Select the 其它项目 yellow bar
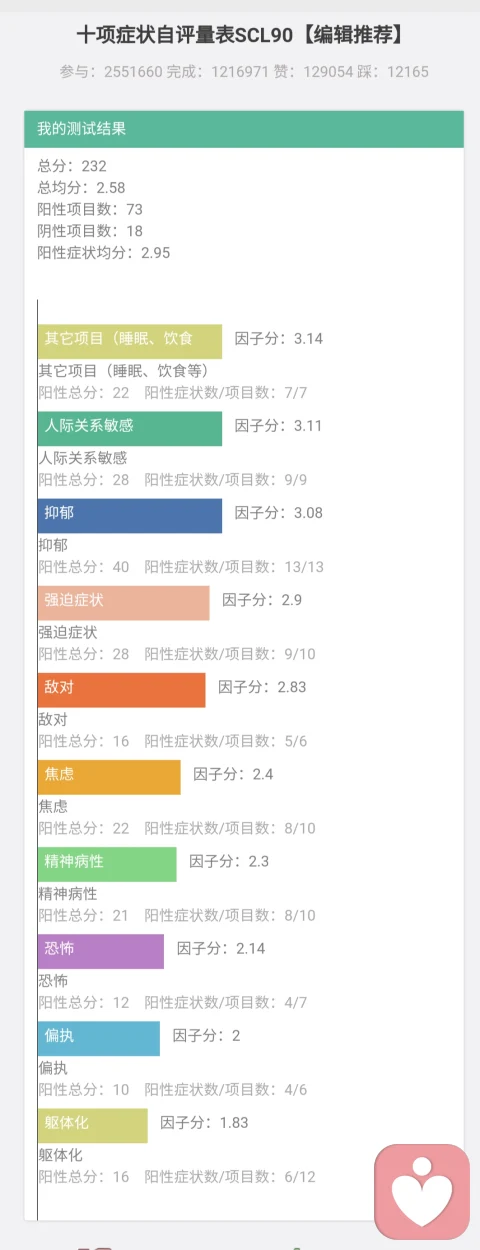This screenshot has height=1250, width=480. [130, 341]
